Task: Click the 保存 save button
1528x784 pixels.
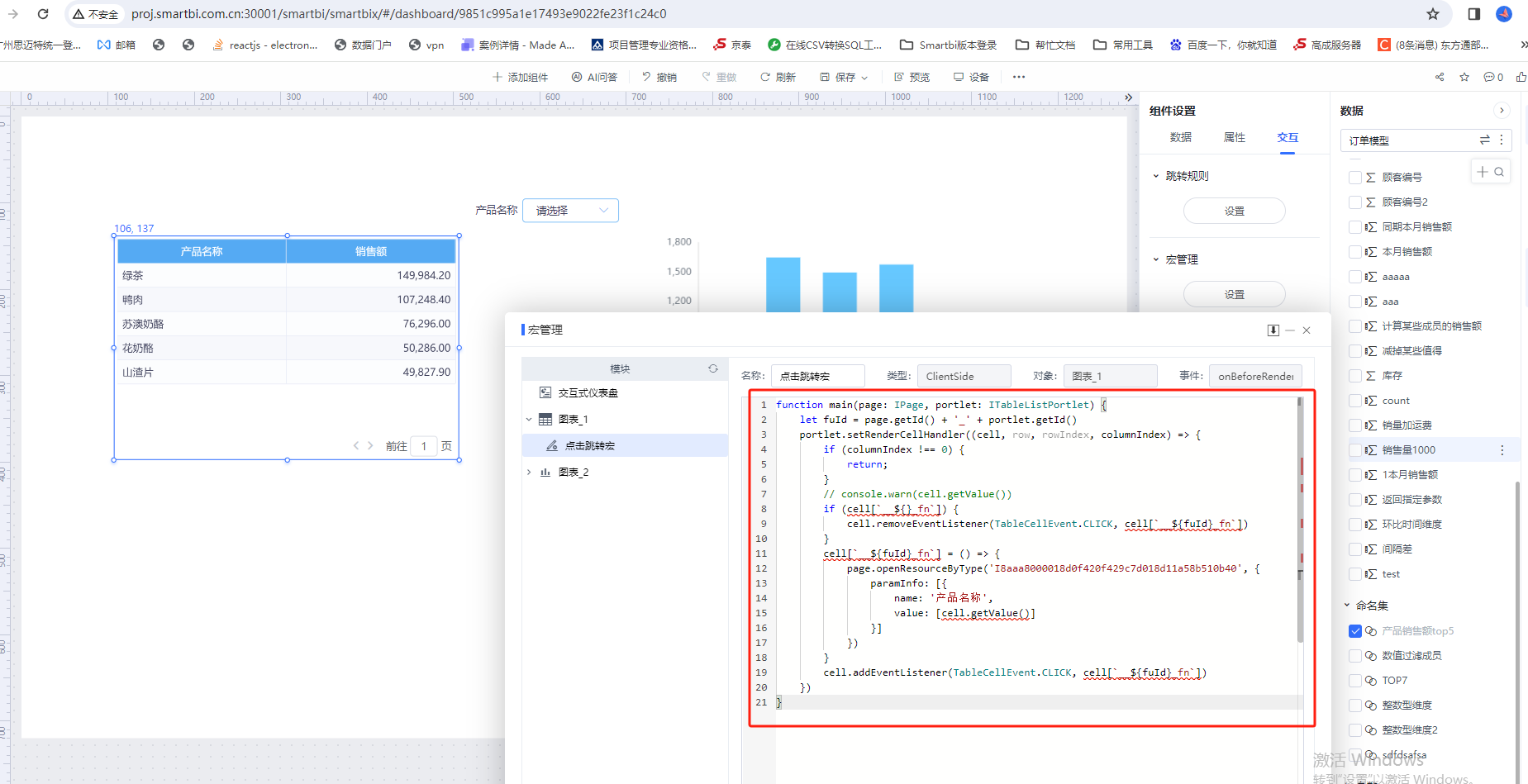Action: 838,77
